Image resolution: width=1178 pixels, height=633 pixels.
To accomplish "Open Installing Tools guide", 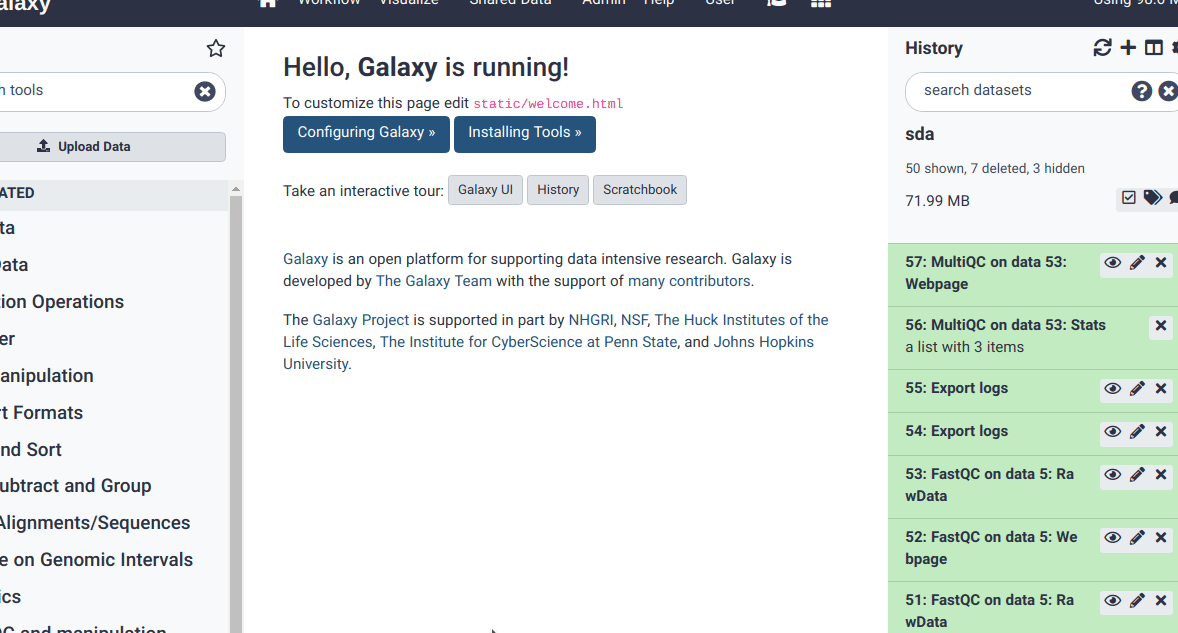I will coord(524,134).
